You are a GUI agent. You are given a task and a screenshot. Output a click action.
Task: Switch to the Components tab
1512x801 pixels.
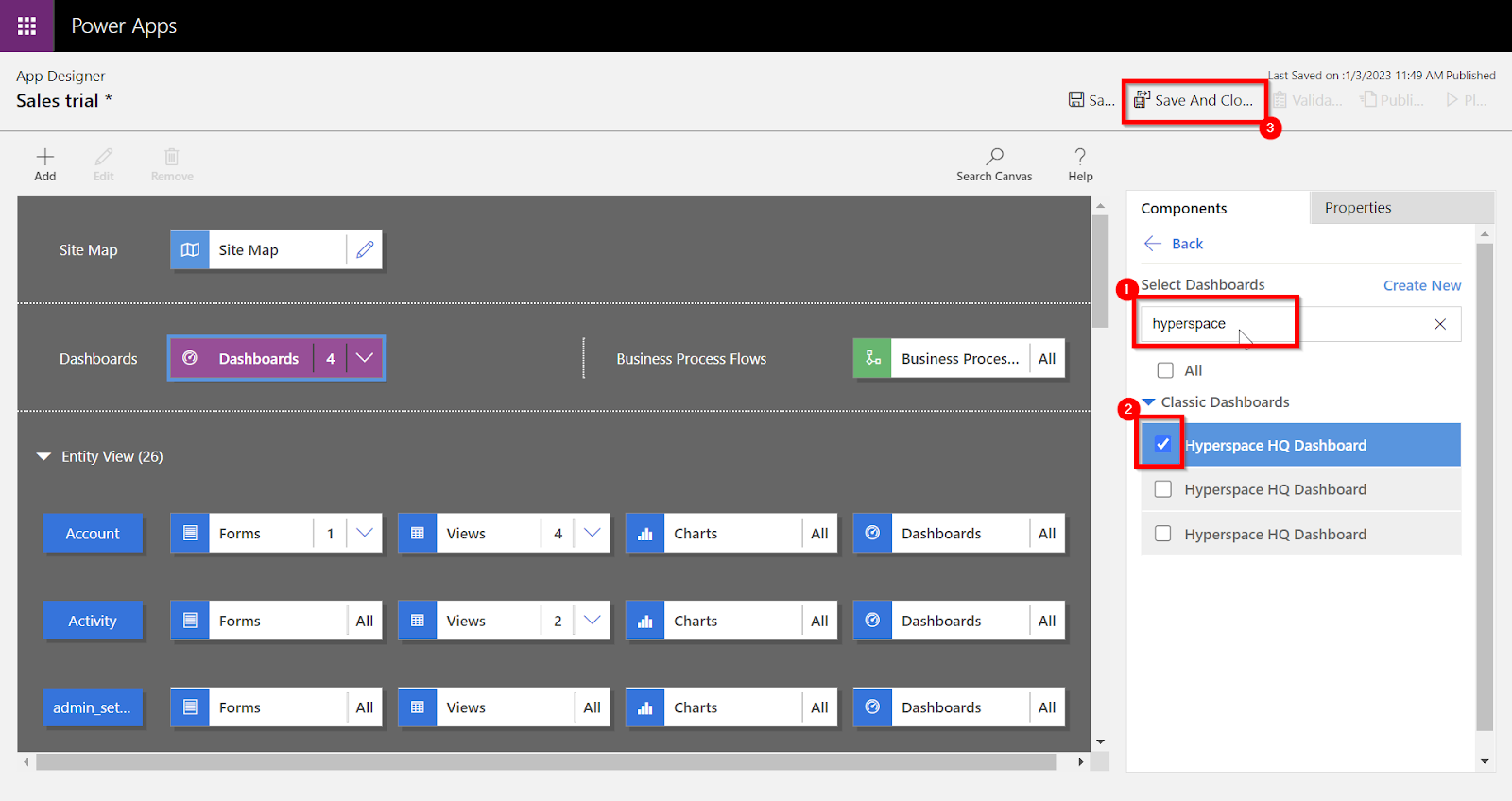[1218, 208]
